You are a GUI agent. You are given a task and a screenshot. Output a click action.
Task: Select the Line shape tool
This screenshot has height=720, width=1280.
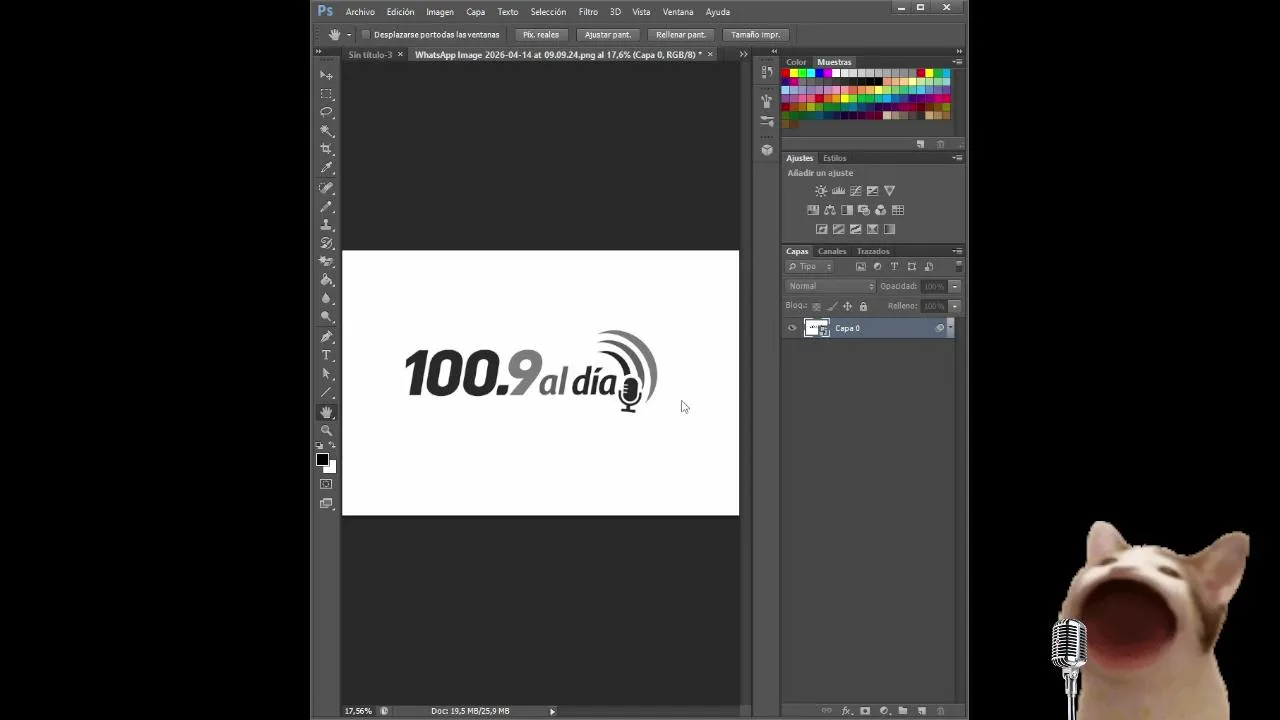click(x=326, y=393)
